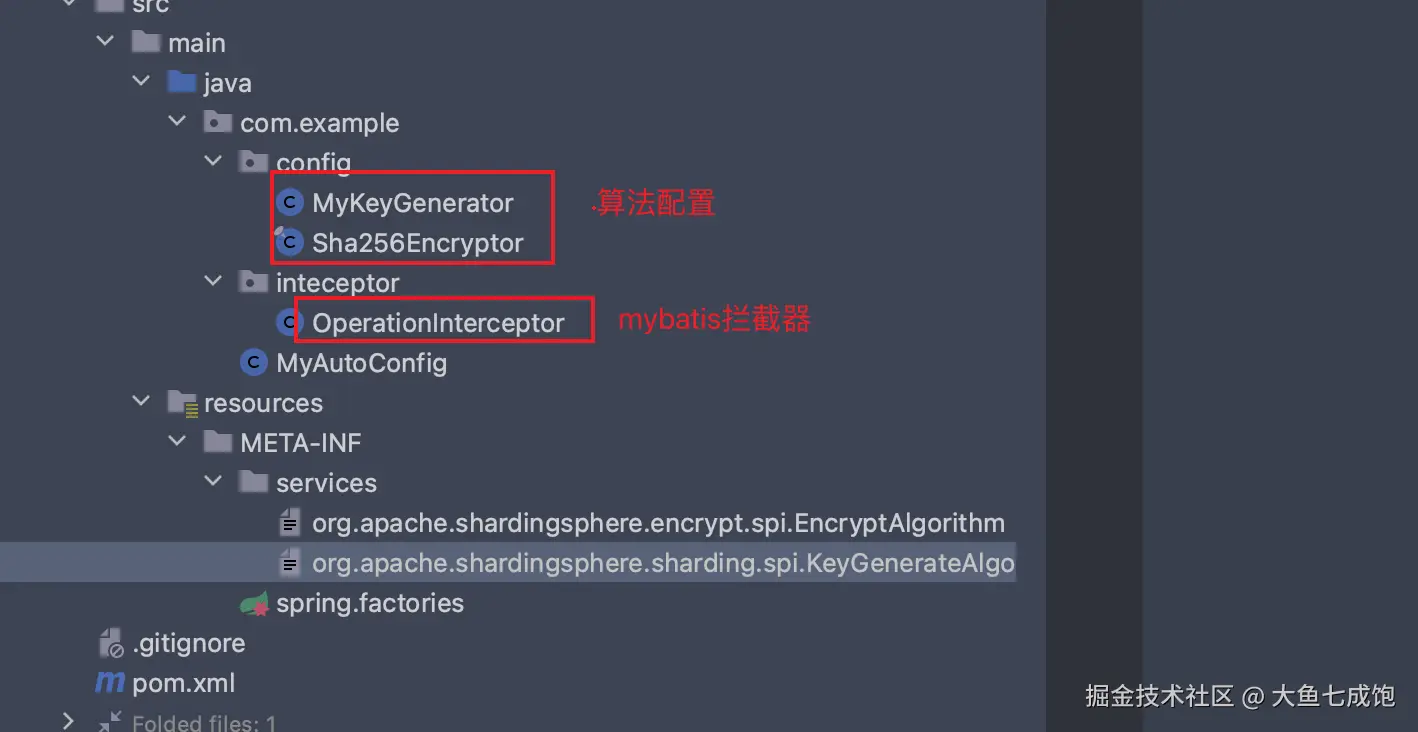
Task: Click the MyAutoConfig class icon
Action: click(254, 363)
